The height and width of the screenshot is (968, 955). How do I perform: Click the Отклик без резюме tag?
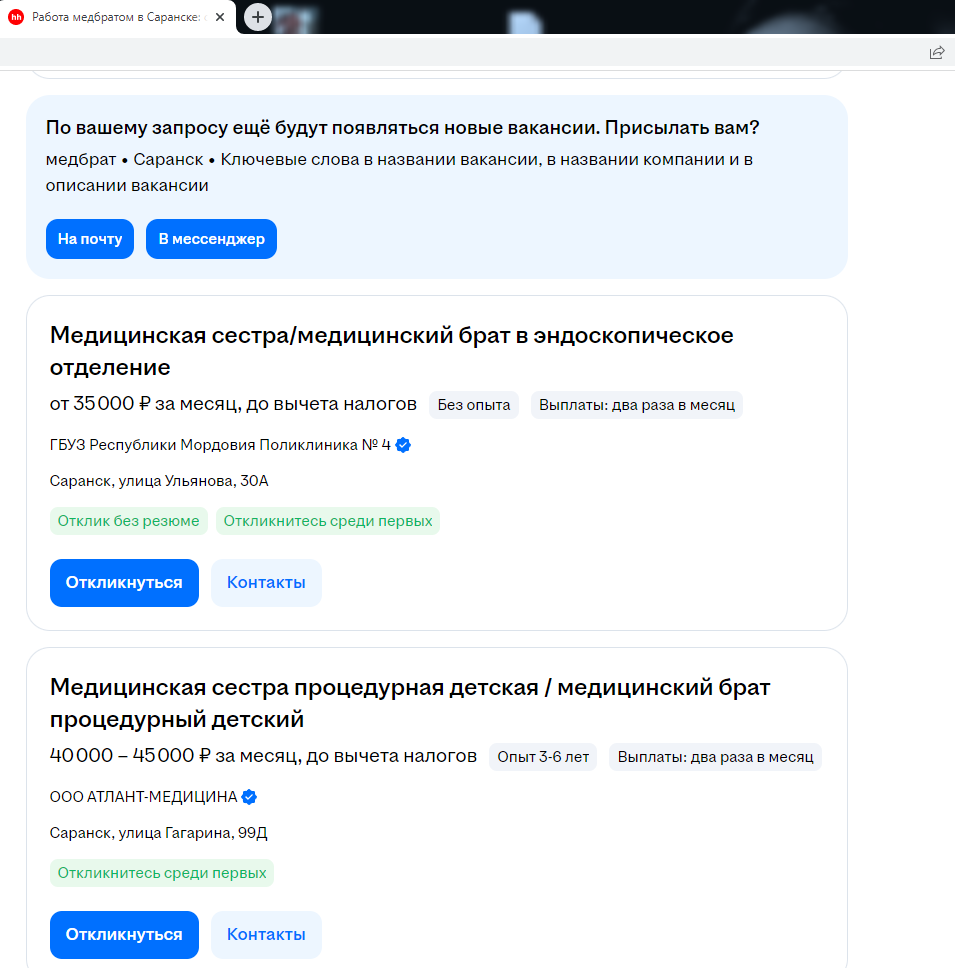tap(128, 521)
